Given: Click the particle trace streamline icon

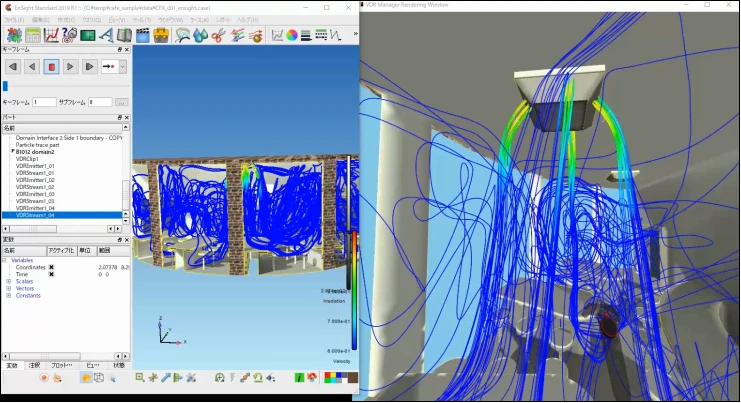Looking at the screenshot, I should 256,35.
